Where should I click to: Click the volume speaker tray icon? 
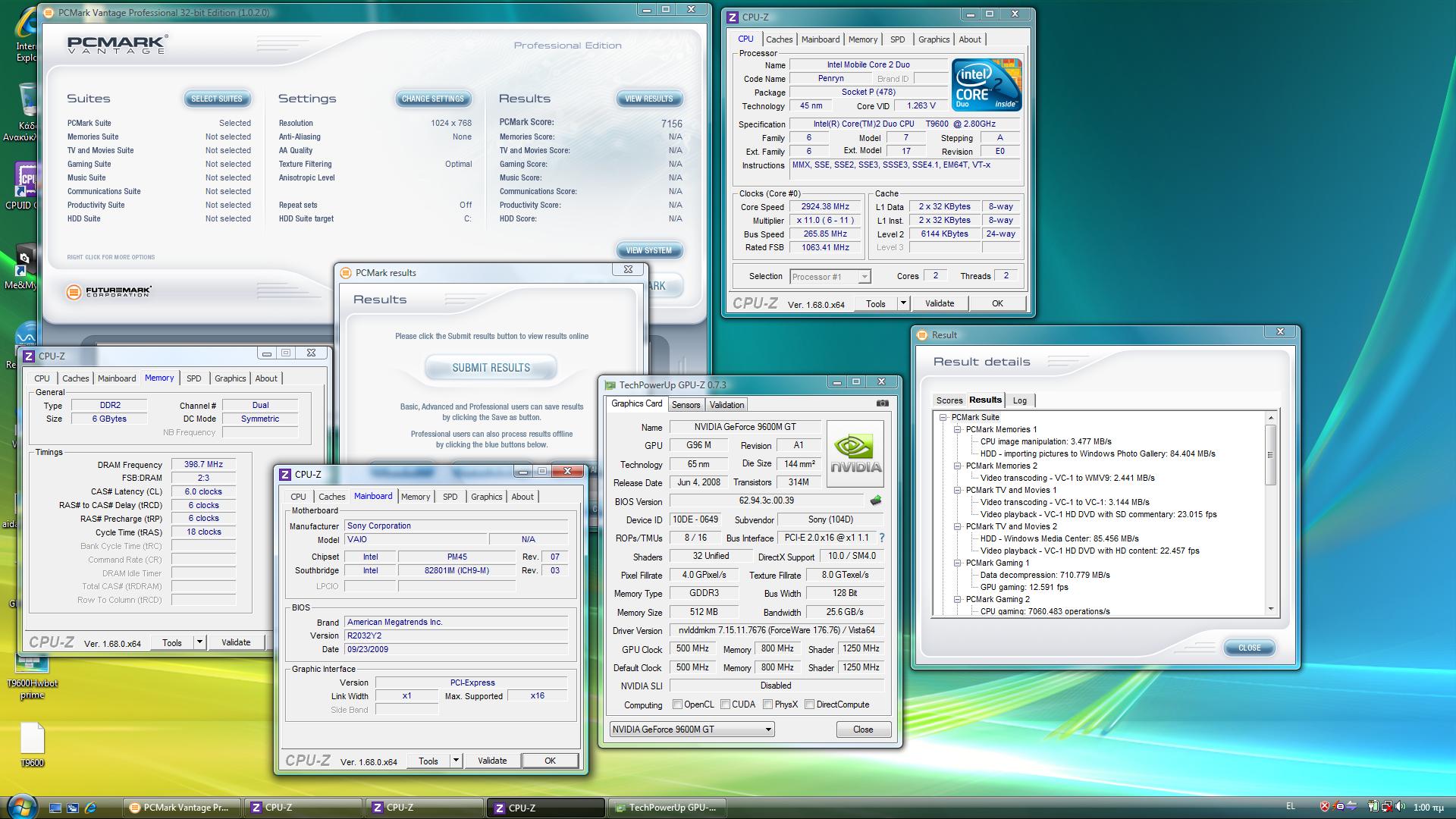[1400, 806]
